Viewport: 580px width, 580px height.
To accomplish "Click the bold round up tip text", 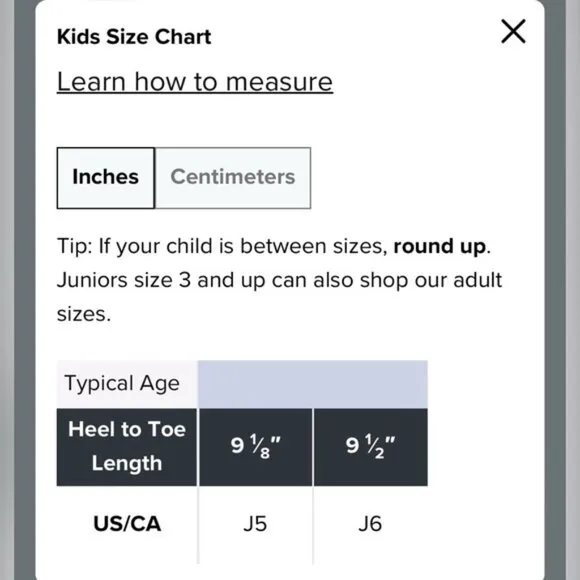I will [x=439, y=246].
